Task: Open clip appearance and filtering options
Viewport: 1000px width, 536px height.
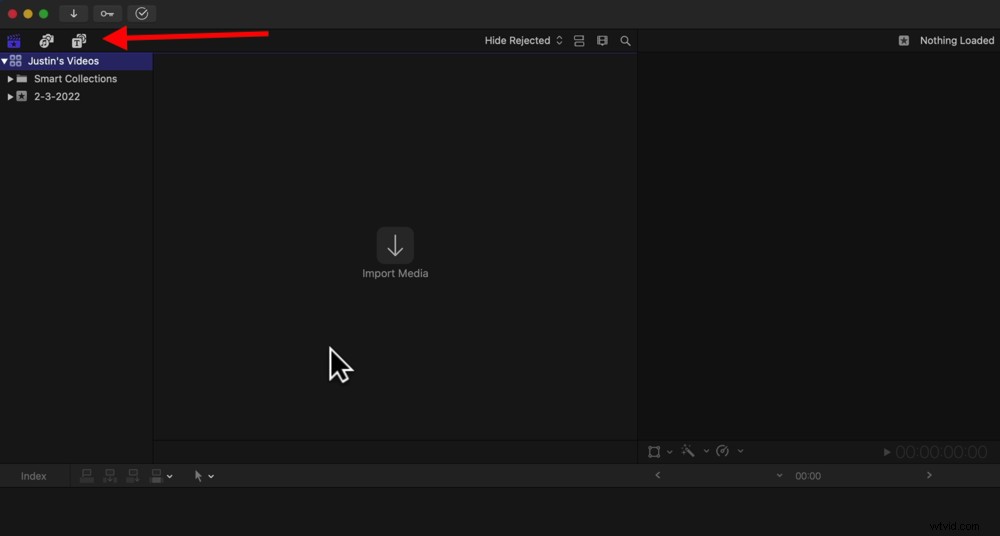Action: (602, 41)
